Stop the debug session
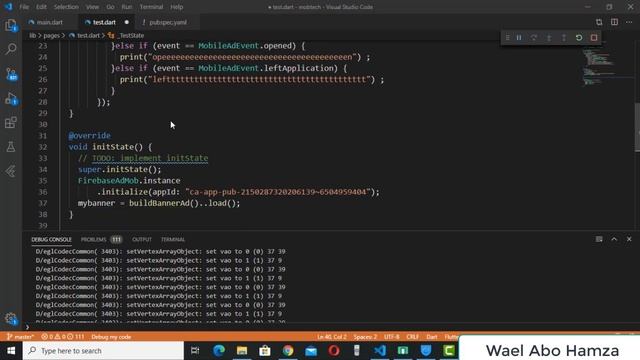Viewport: 640px width, 360px height. coord(594,38)
